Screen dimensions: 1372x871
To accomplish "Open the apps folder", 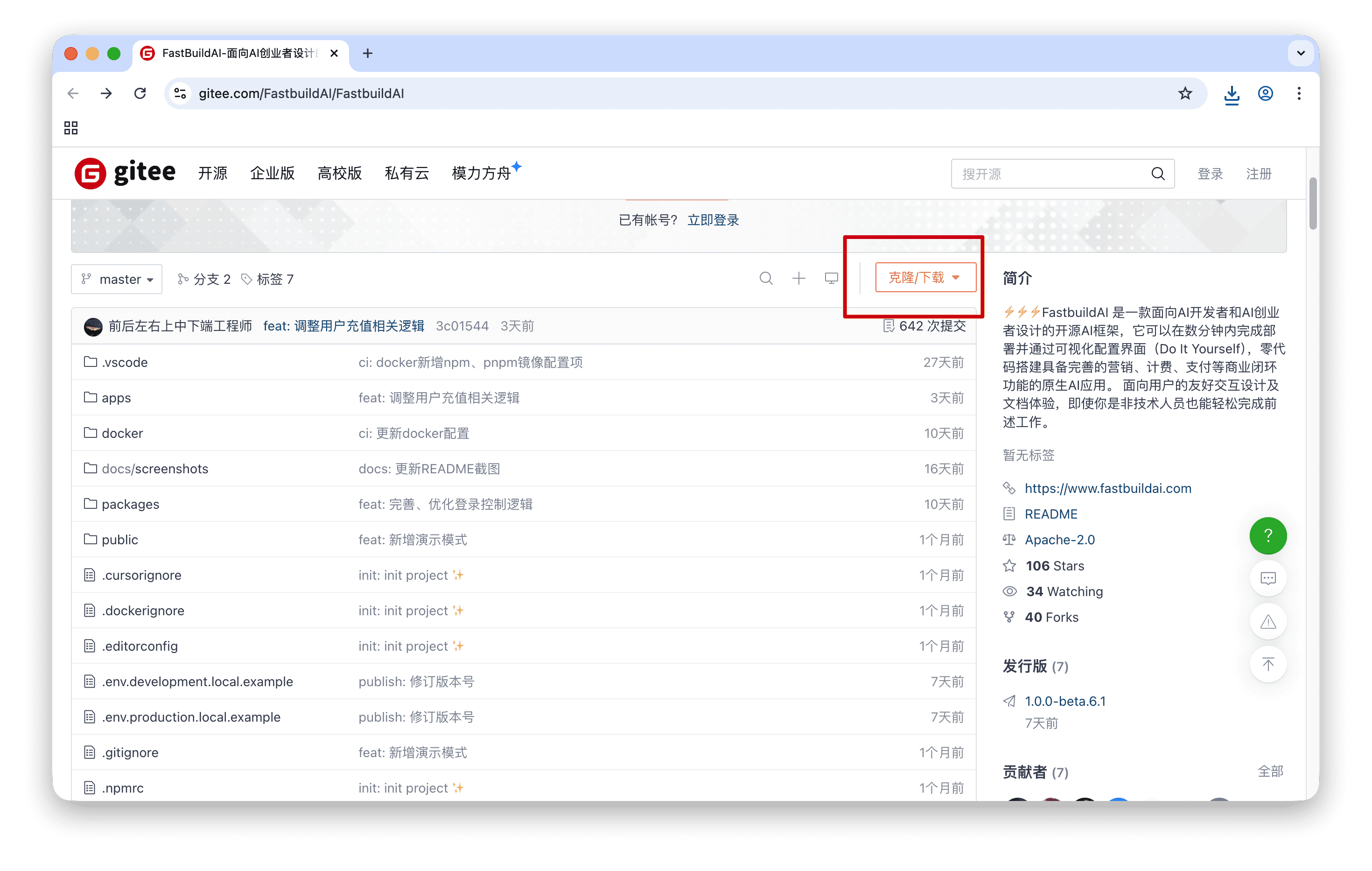I will point(116,397).
